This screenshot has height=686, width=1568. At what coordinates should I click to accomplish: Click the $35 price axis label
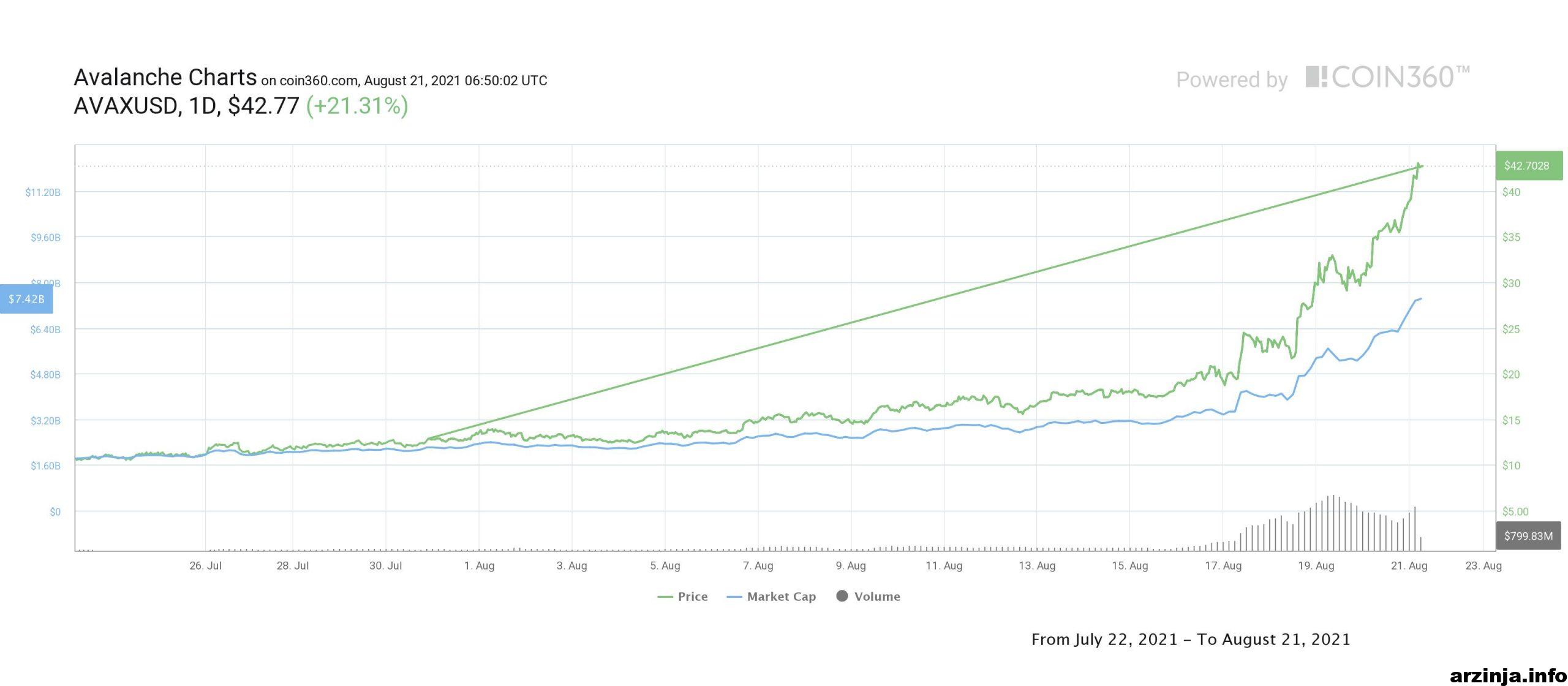tap(1512, 238)
